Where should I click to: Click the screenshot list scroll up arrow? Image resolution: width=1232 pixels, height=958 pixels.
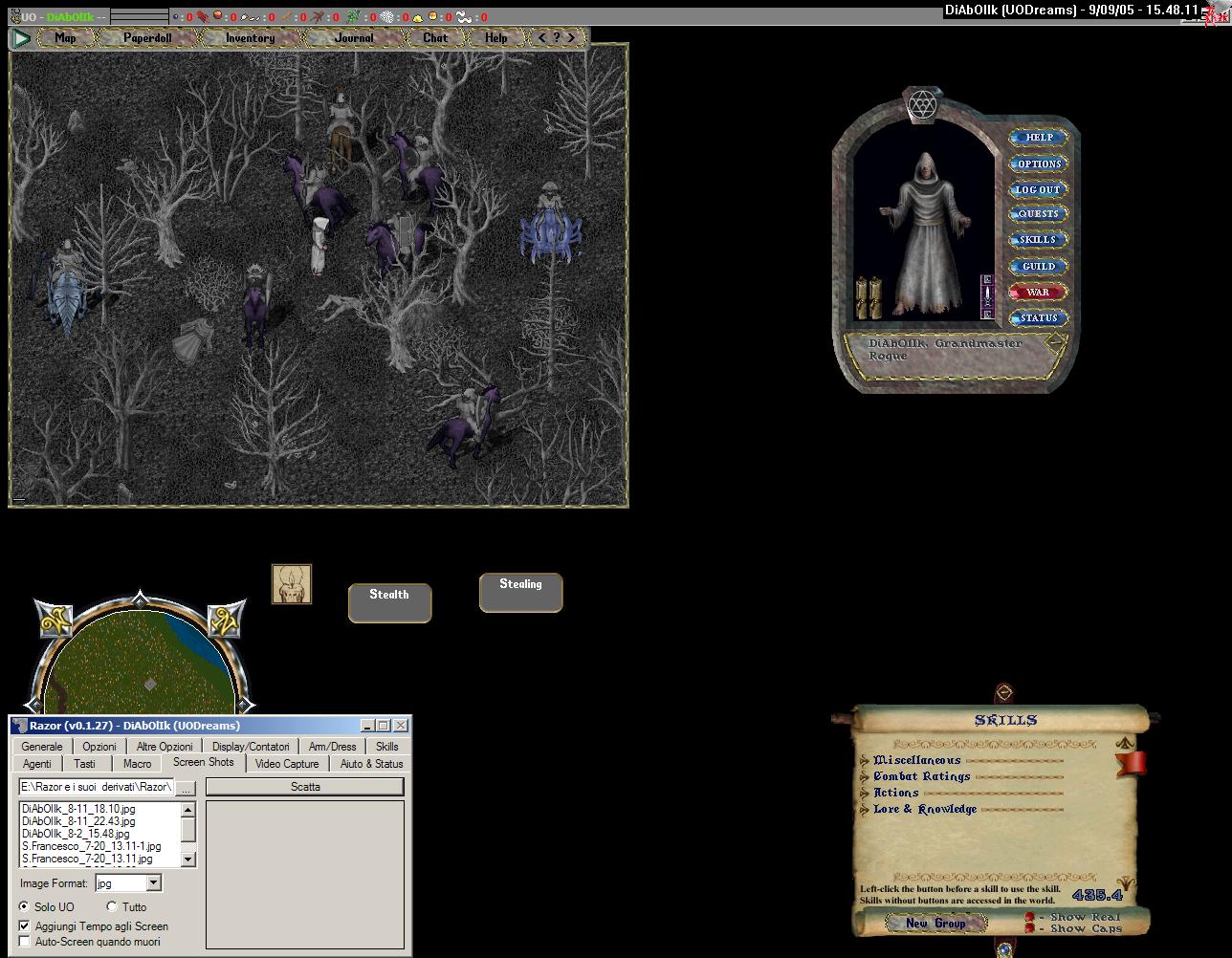[188, 810]
